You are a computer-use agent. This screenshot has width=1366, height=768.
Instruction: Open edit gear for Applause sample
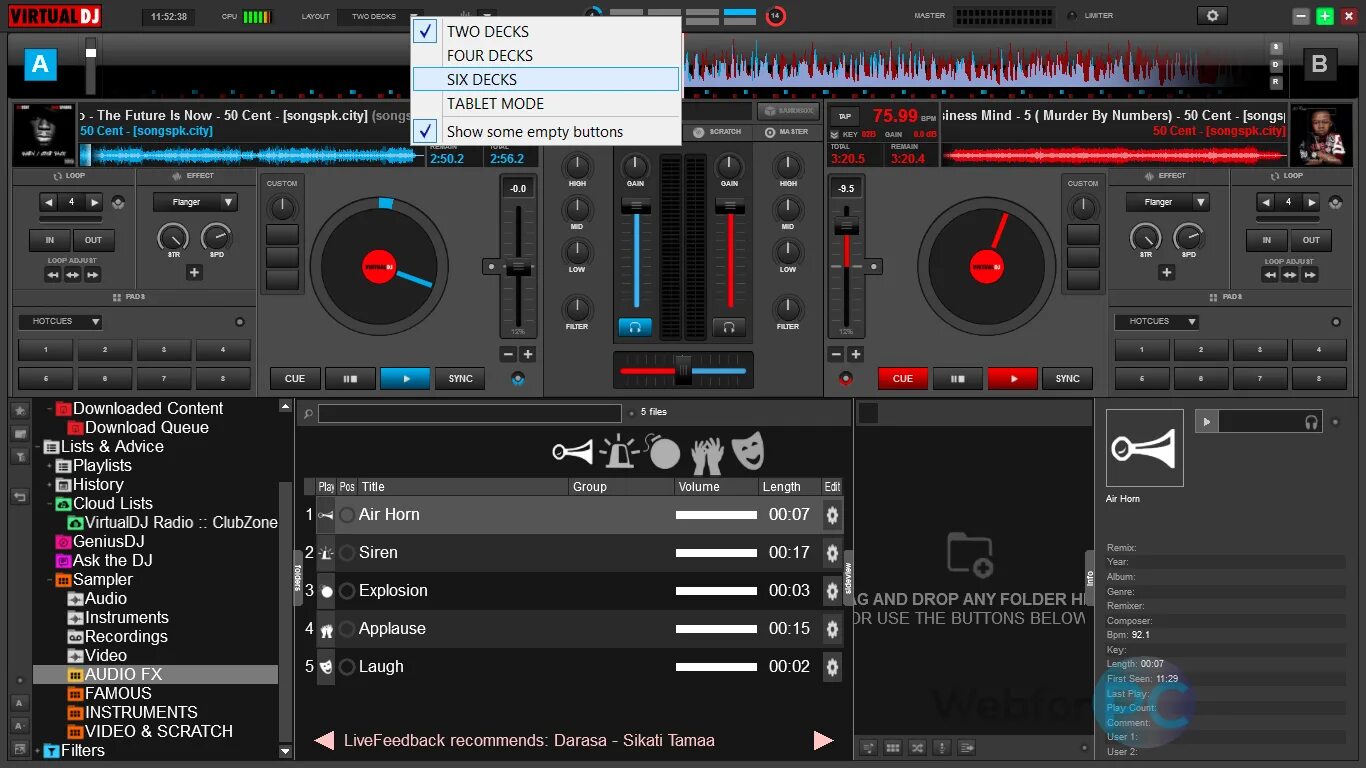pyautogui.click(x=832, y=629)
